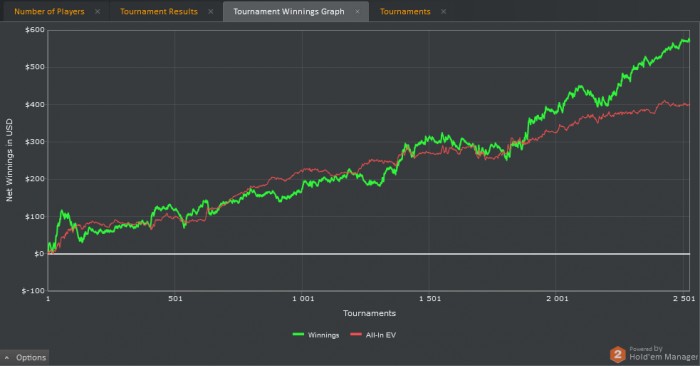
Task: Click the Powered by Hold'em Manager text
Action: coord(663,354)
